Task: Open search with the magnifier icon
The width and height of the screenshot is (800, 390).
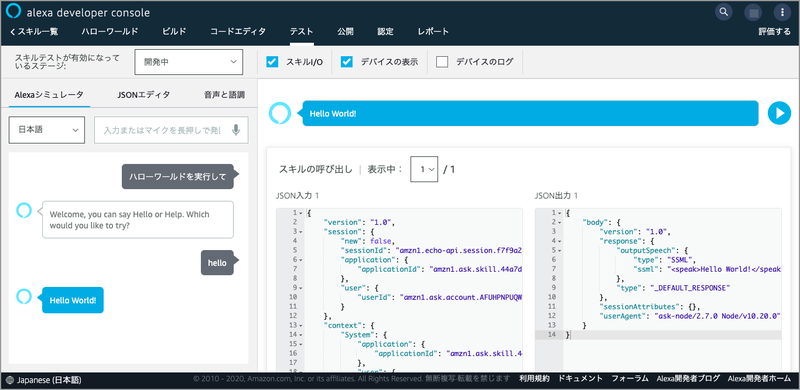Action: coord(723,11)
